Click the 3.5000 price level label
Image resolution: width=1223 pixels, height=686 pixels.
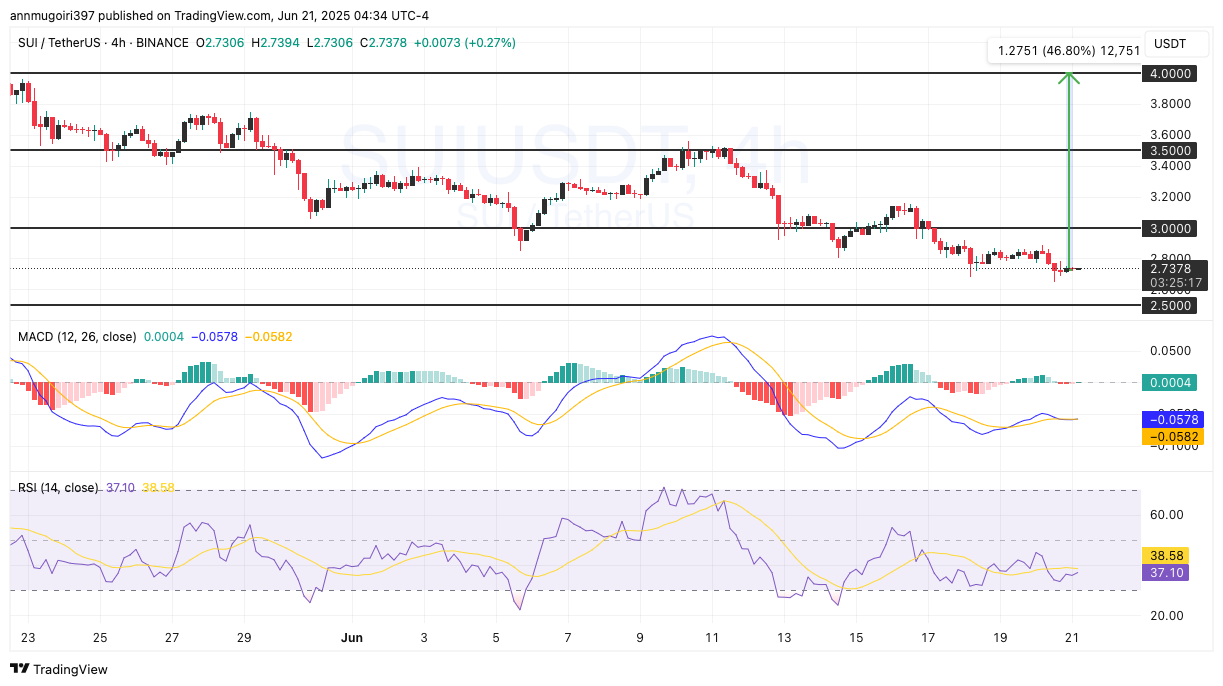pyautogui.click(x=1171, y=150)
